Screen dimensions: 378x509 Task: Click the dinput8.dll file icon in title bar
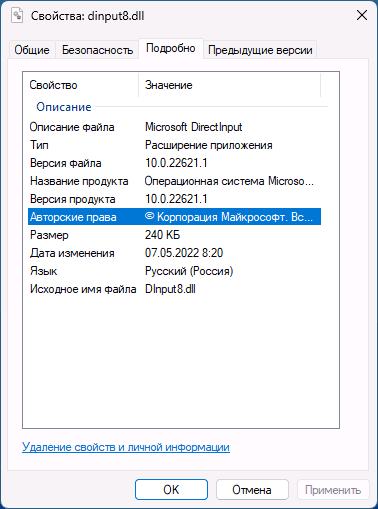17,15
